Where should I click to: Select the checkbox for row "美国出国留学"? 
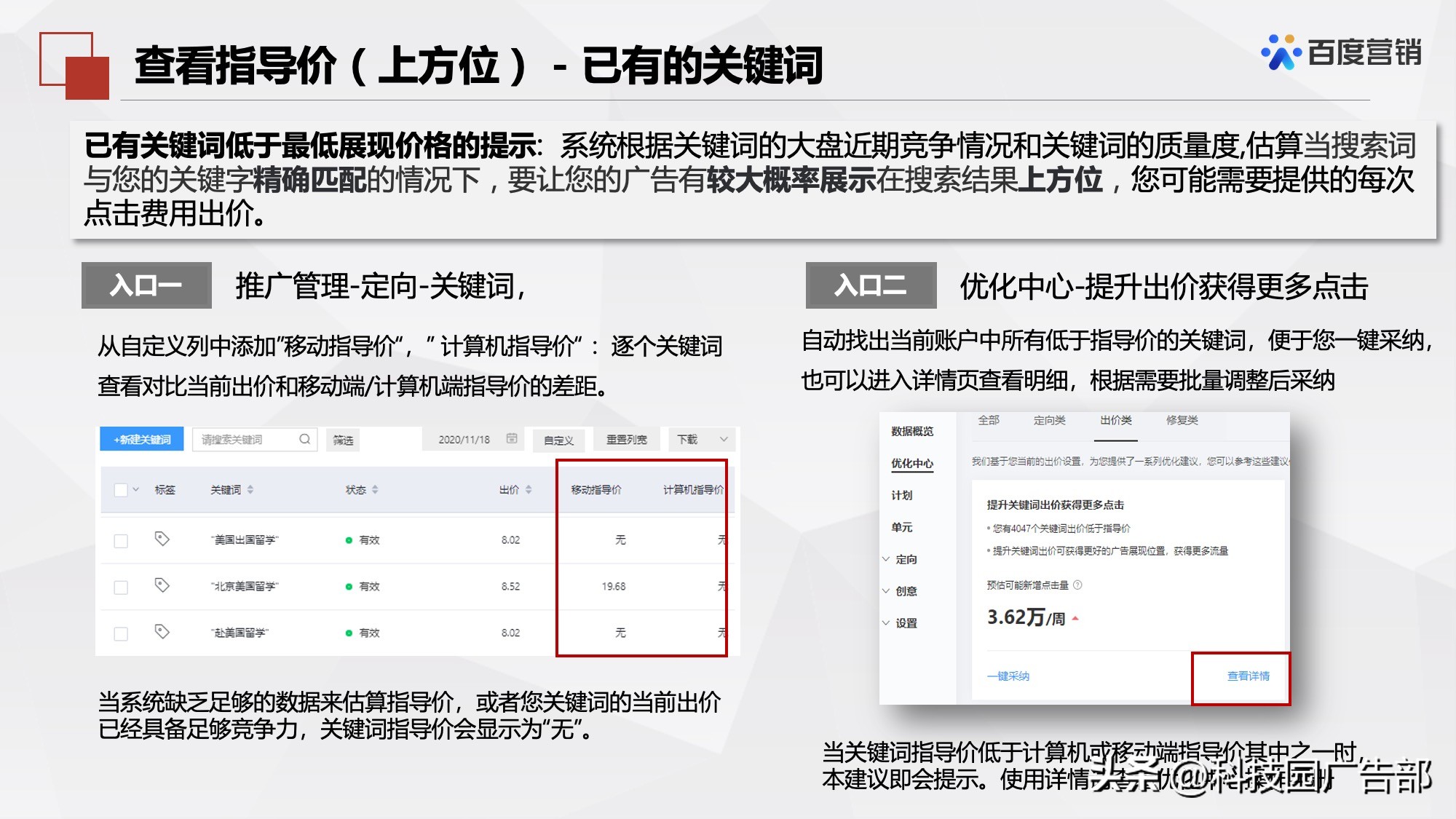[x=120, y=539]
